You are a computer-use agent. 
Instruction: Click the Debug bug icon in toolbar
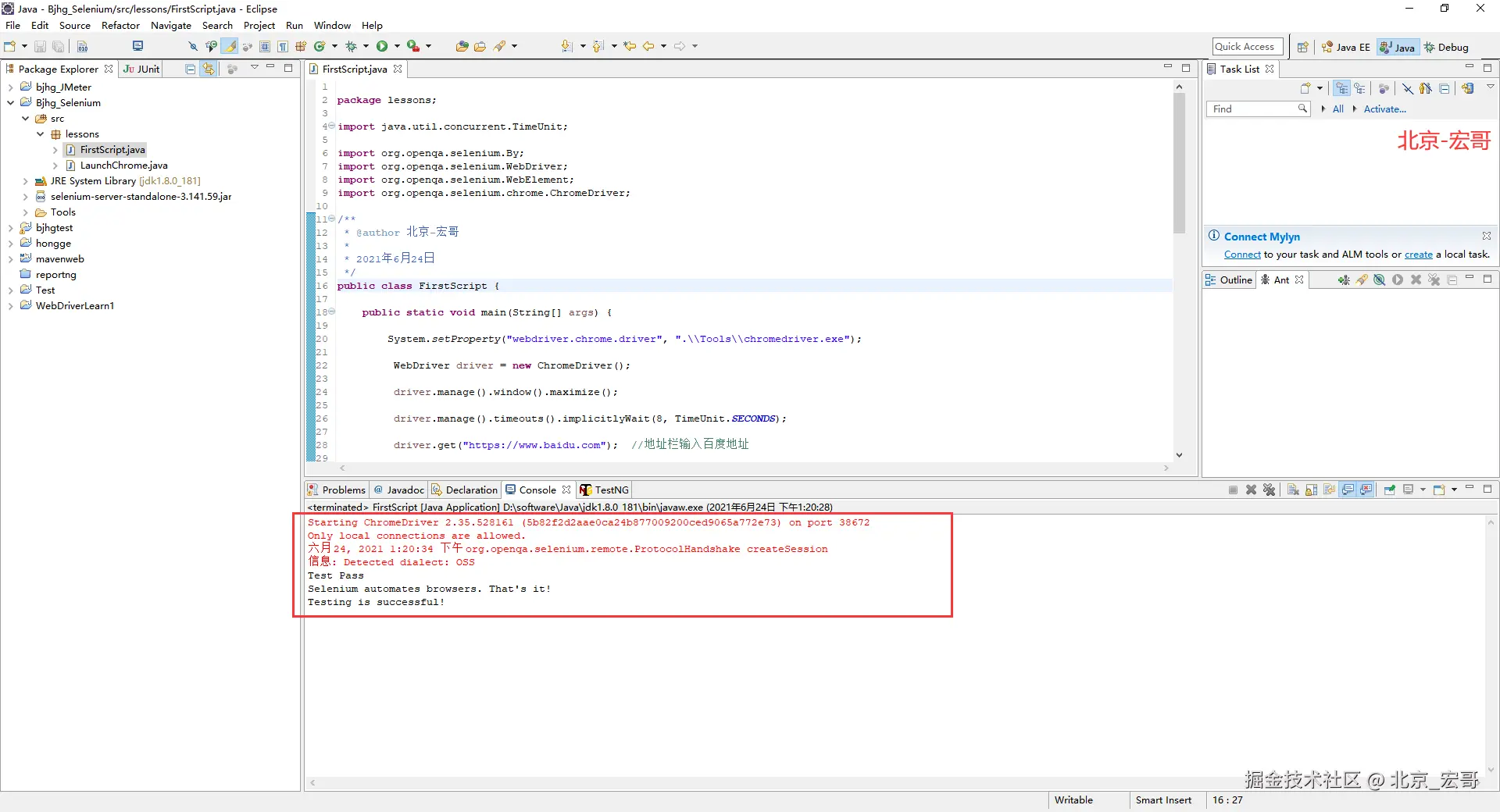351,47
